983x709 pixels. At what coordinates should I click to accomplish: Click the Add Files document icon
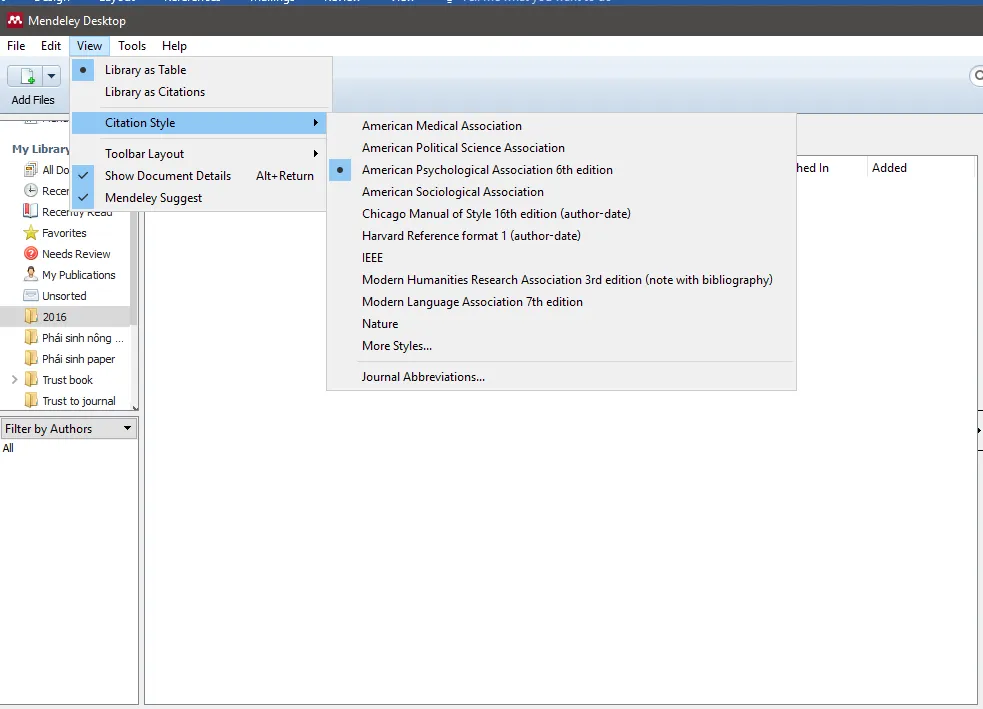pyautogui.click(x=26, y=76)
